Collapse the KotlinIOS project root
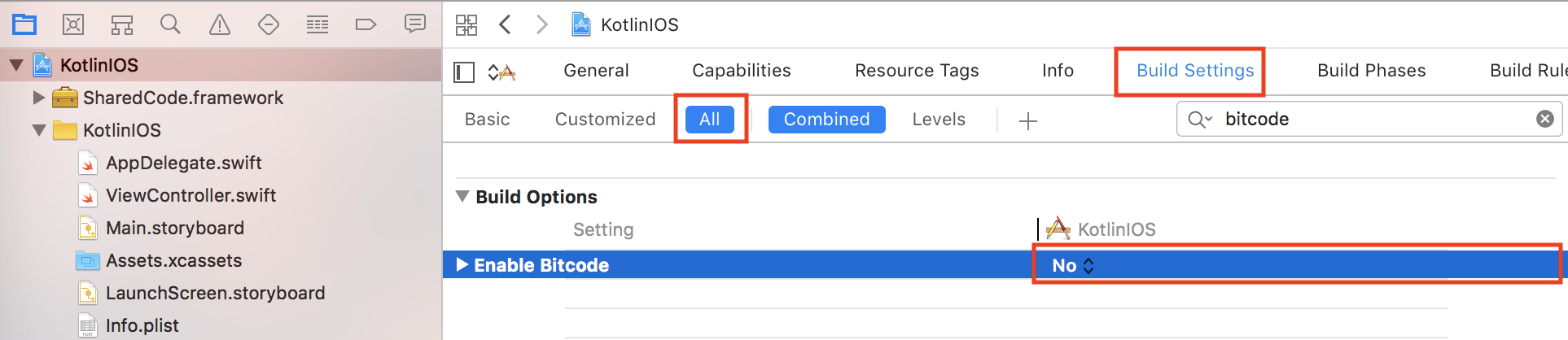 click(15, 65)
